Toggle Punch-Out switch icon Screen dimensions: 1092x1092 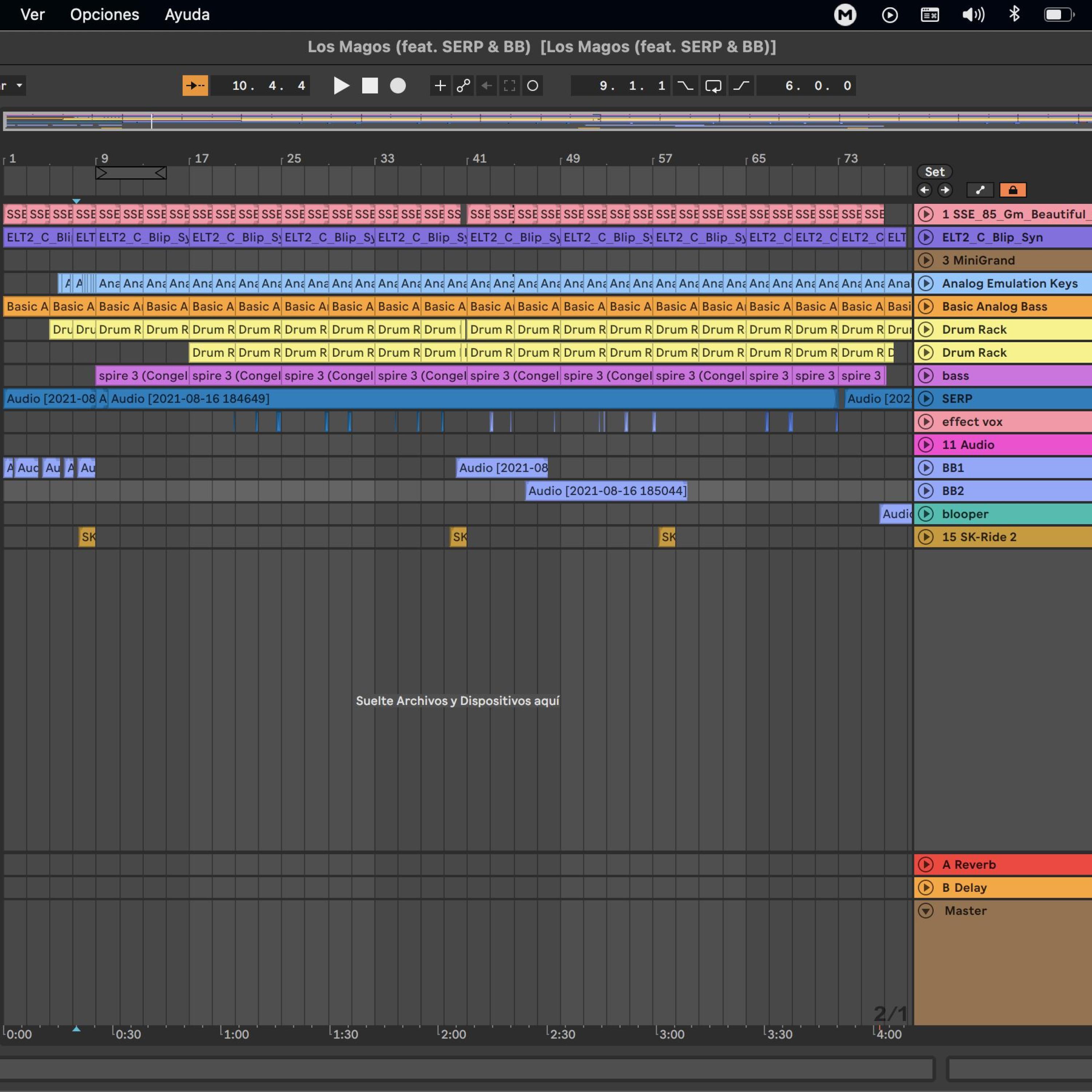(741, 85)
